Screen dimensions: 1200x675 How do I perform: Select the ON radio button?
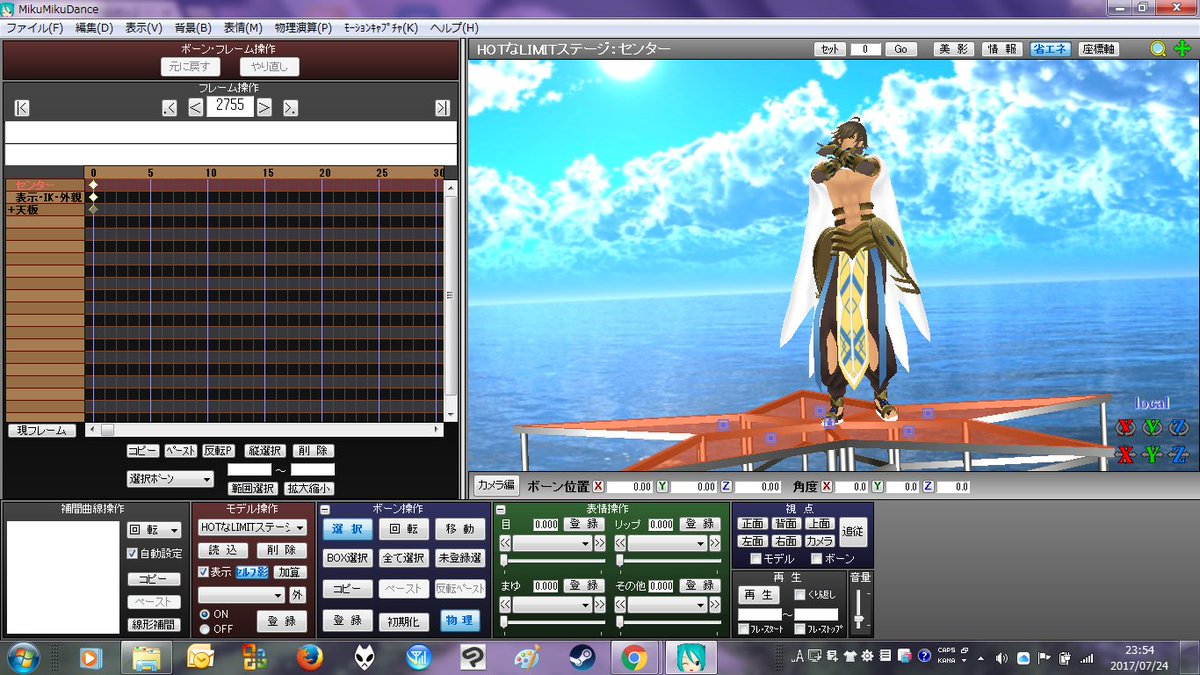coord(205,614)
